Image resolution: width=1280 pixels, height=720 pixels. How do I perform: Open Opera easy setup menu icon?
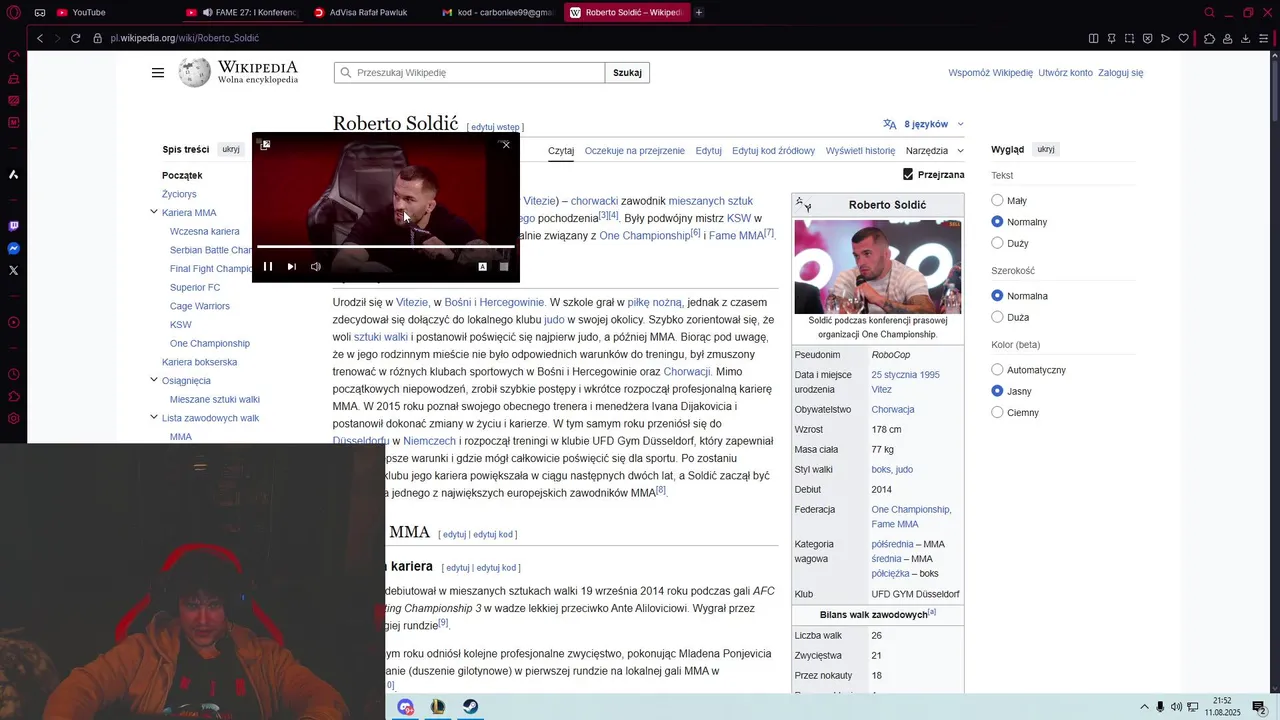[1265, 38]
